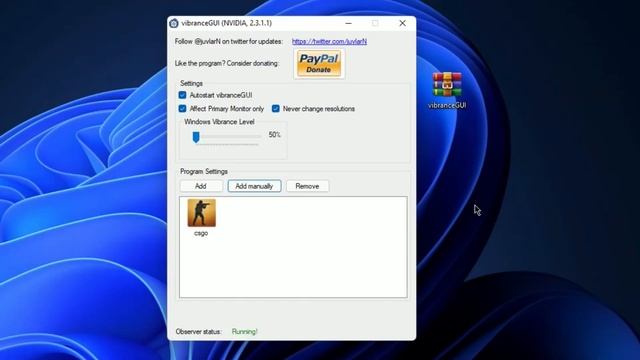Image resolution: width=640 pixels, height=360 pixels.
Task: Click the Follow @juvlarN on twitter text
Action: point(229,41)
